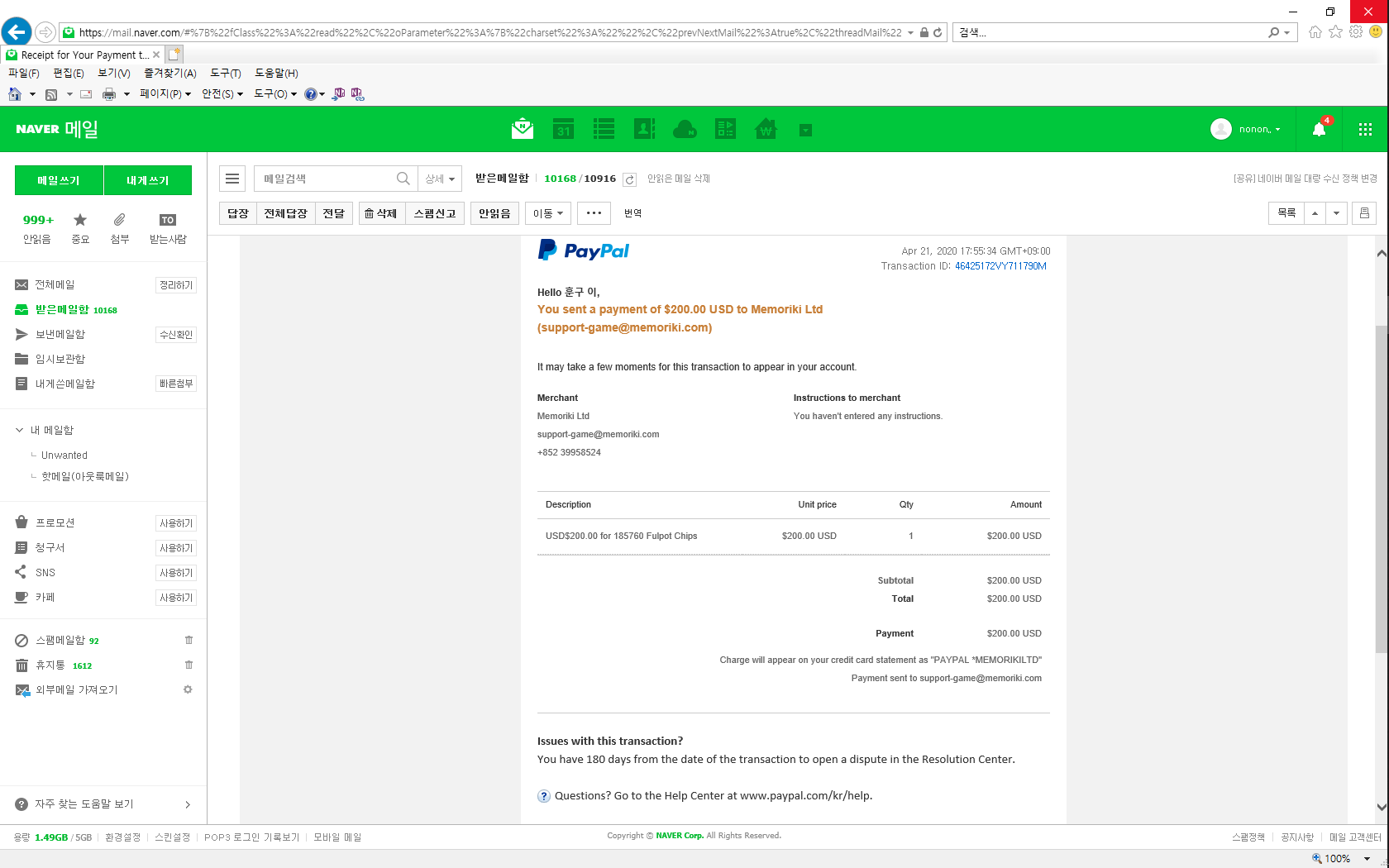Expand 자주 찾는 도움말 보기 chevron
The height and width of the screenshot is (868, 1389).
click(188, 804)
